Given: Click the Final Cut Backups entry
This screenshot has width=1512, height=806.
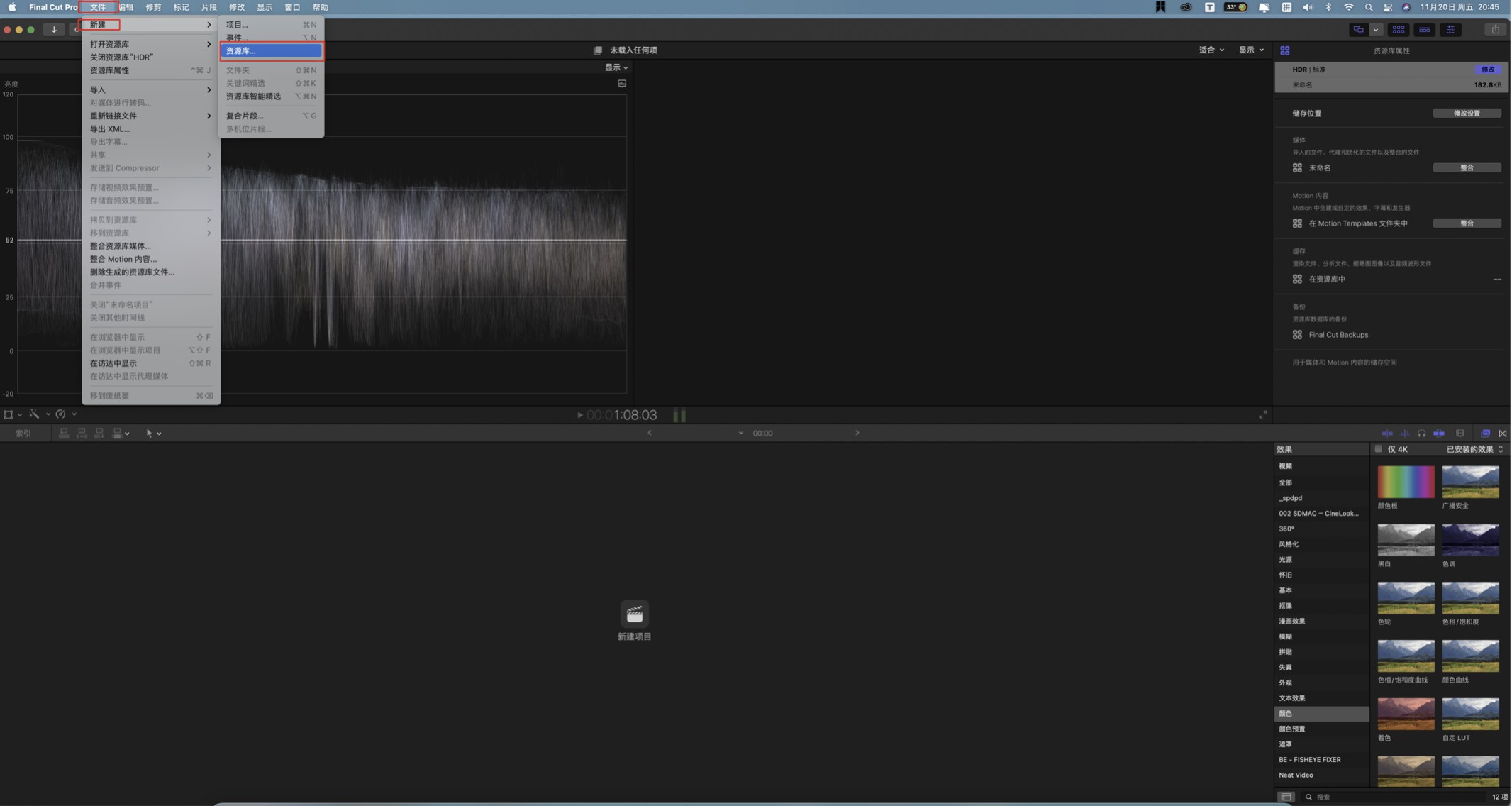Looking at the screenshot, I should (1338, 335).
